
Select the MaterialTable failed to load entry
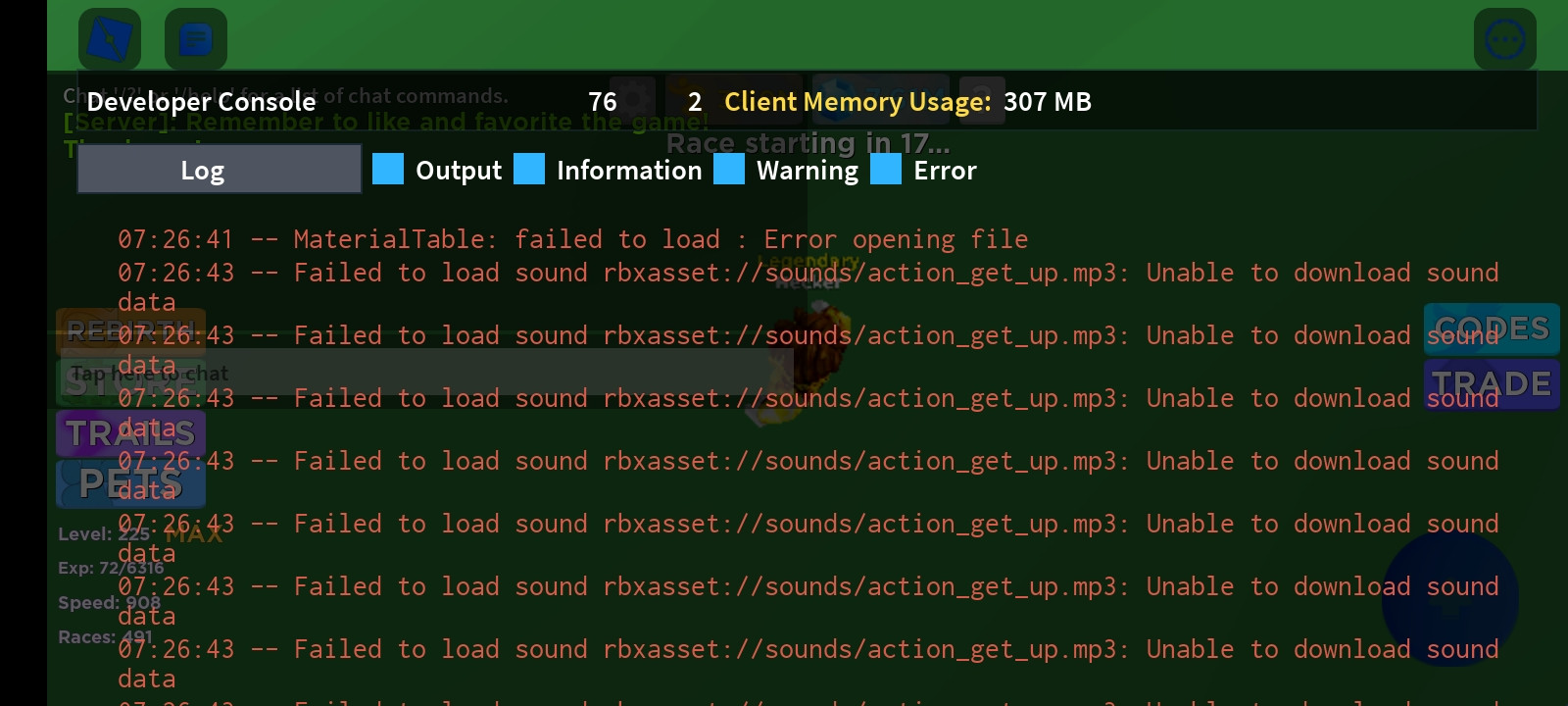[573, 239]
